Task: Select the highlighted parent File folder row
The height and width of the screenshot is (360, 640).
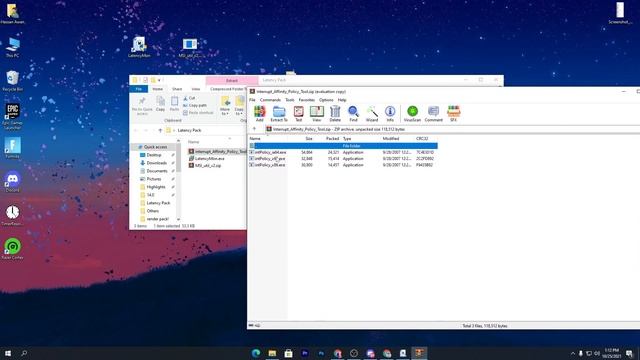Action: point(343,146)
